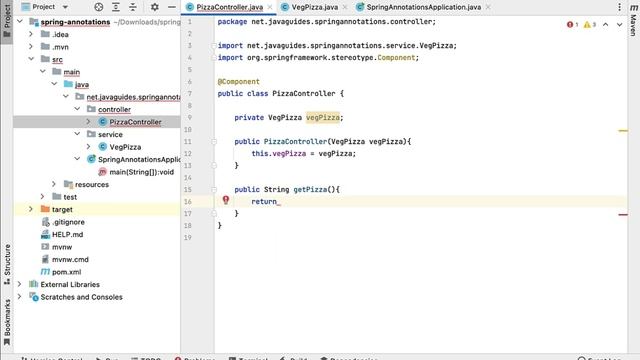Screen dimensions: 640x360
Task: Click the fold toggle at import line 3
Action: pos(213,46)
